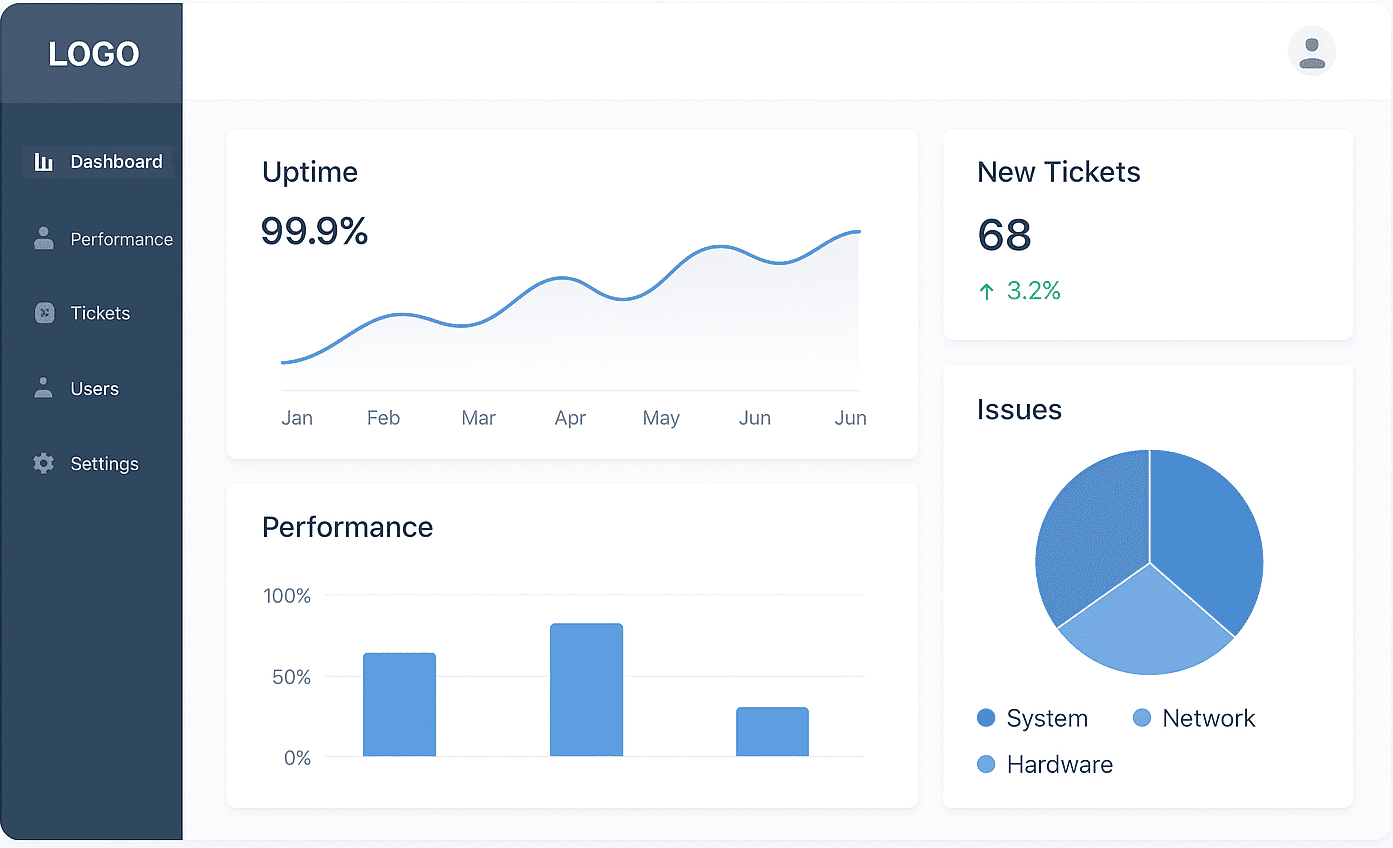1393x848 pixels.
Task: Open the Settings sidebar menu label
Action: click(x=104, y=464)
